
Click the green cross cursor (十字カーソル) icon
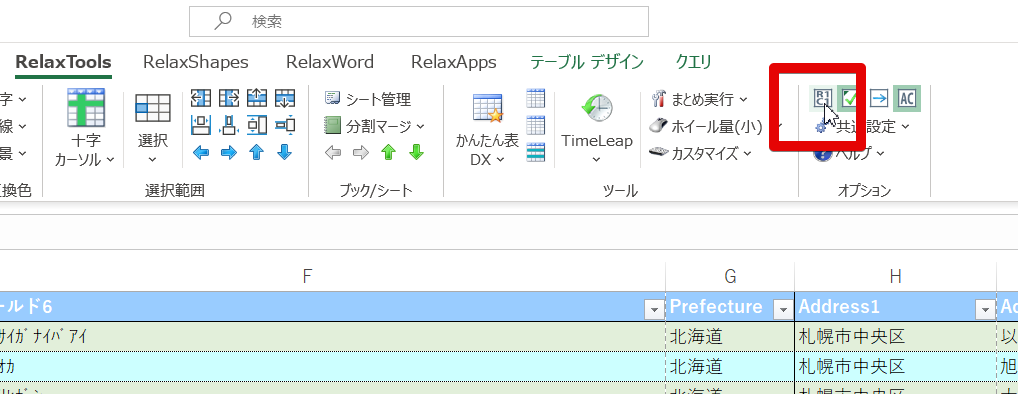pos(86,107)
